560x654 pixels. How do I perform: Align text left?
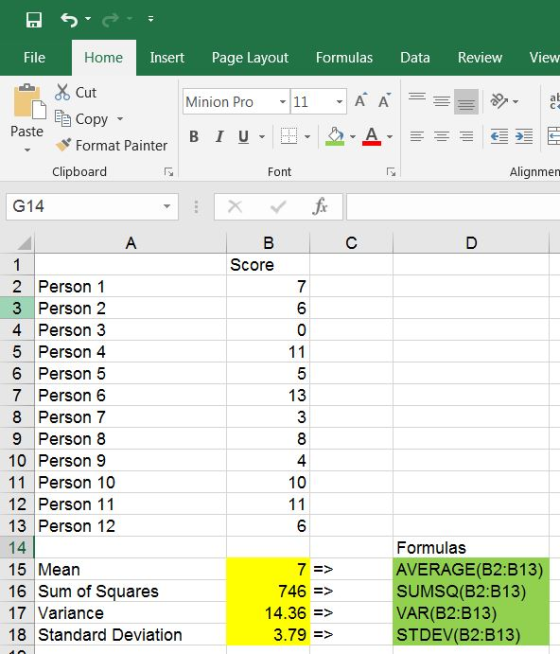tap(417, 136)
